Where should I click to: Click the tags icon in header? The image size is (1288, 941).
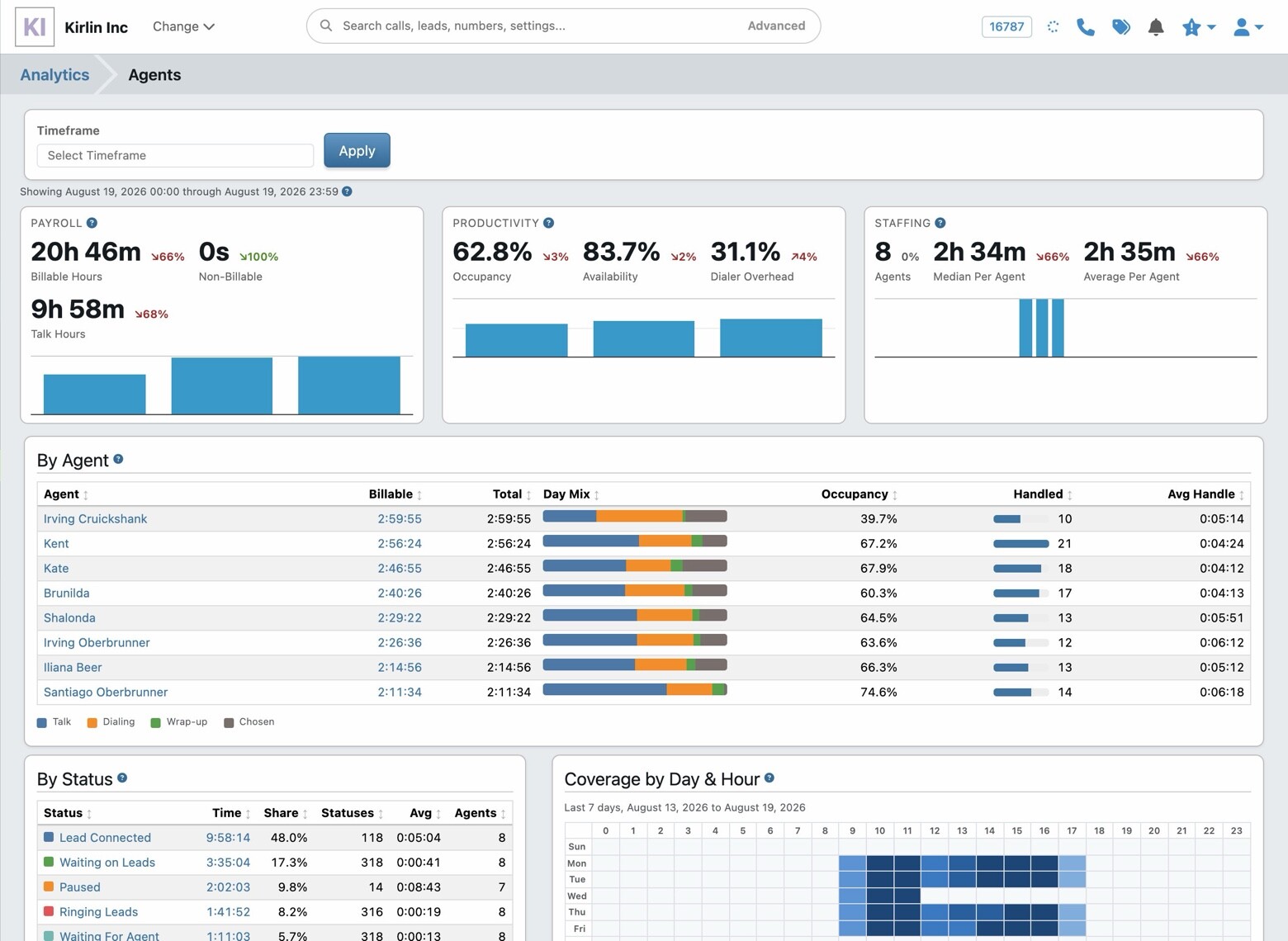tap(1121, 27)
